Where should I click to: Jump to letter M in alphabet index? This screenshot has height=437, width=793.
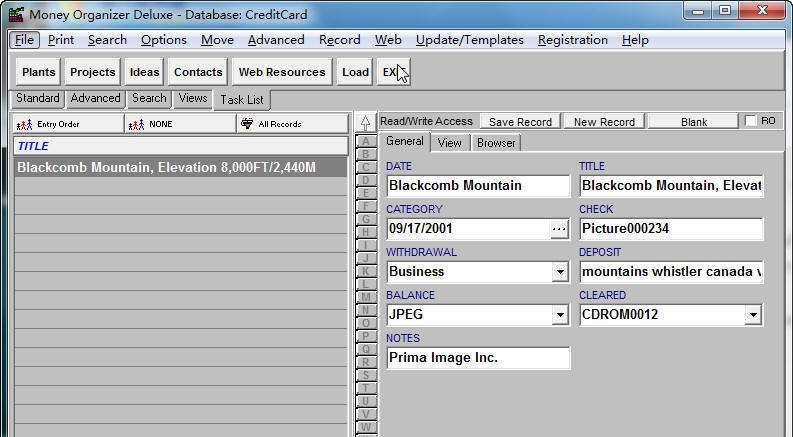pyautogui.click(x=366, y=297)
